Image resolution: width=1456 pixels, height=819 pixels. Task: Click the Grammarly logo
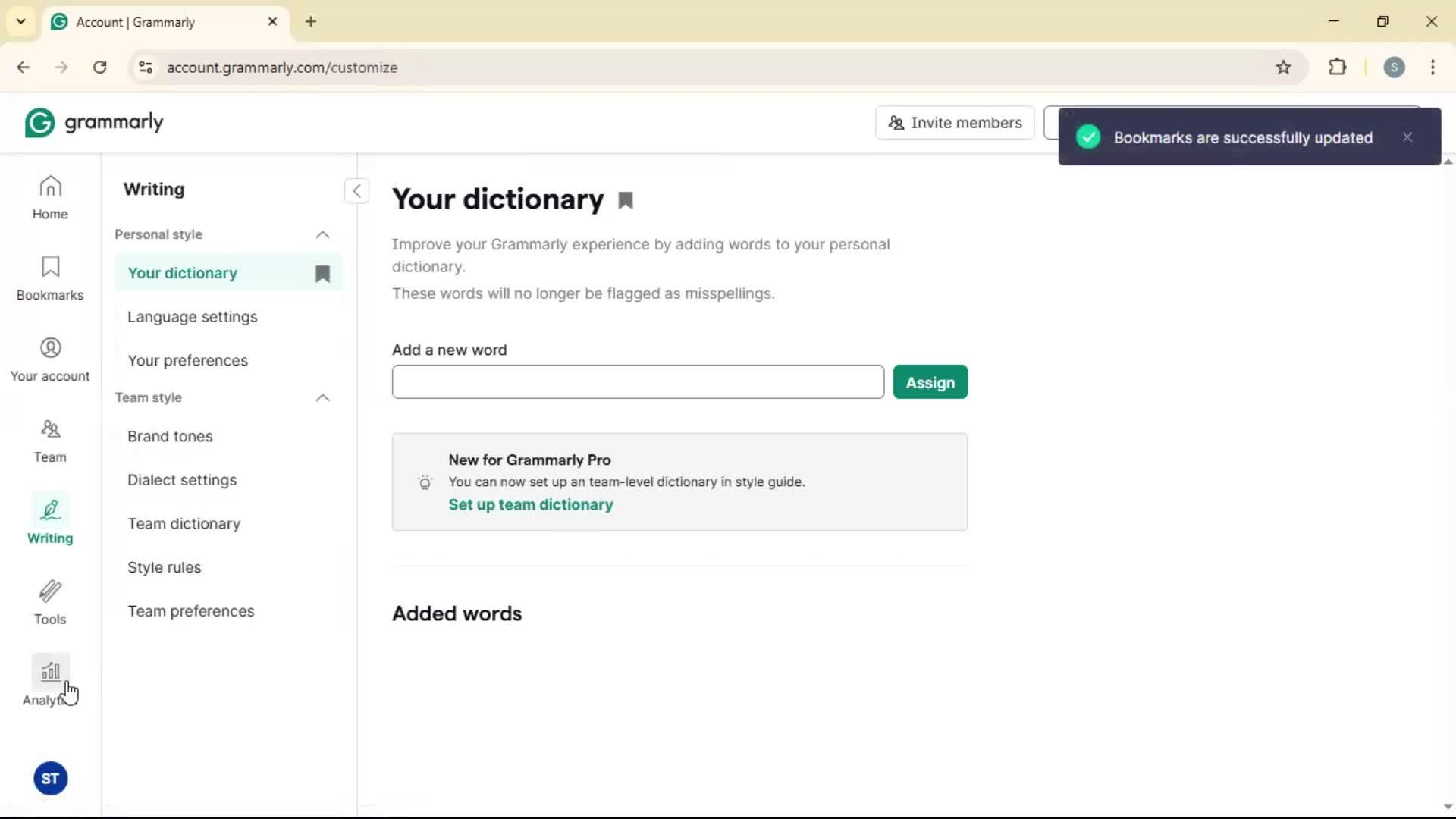(94, 122)
